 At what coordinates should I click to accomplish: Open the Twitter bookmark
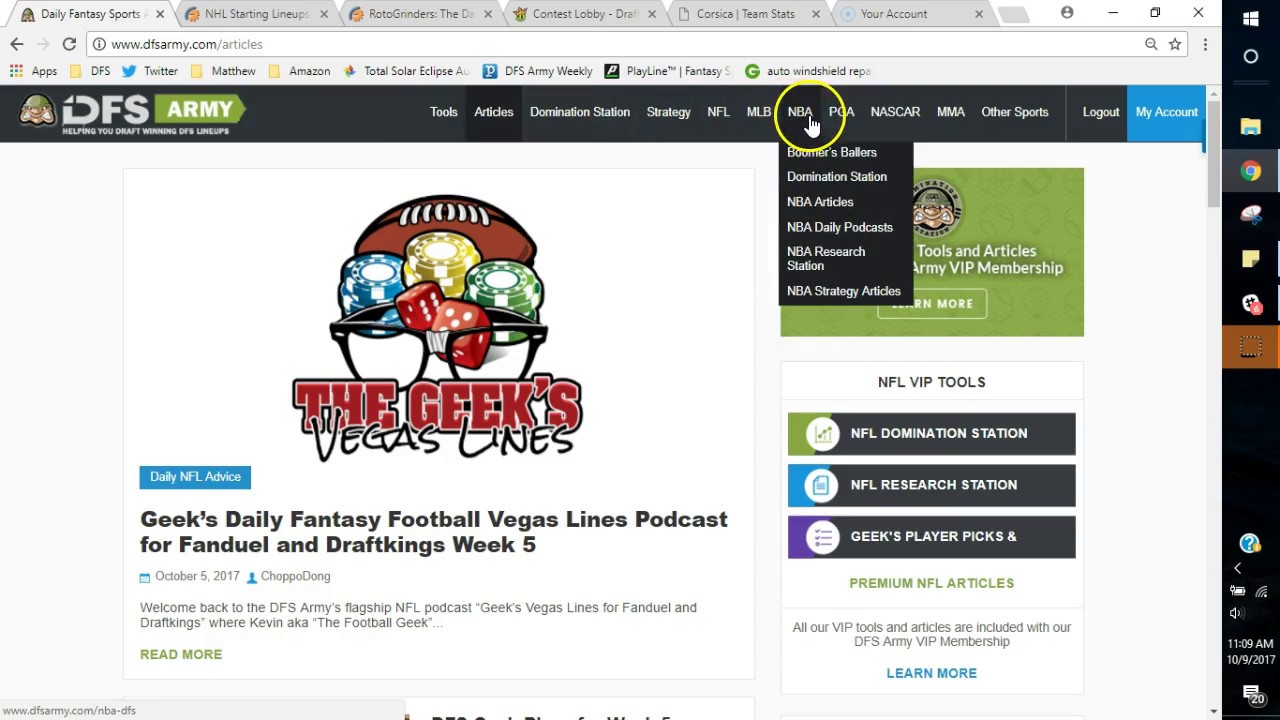tap(150, 71)
